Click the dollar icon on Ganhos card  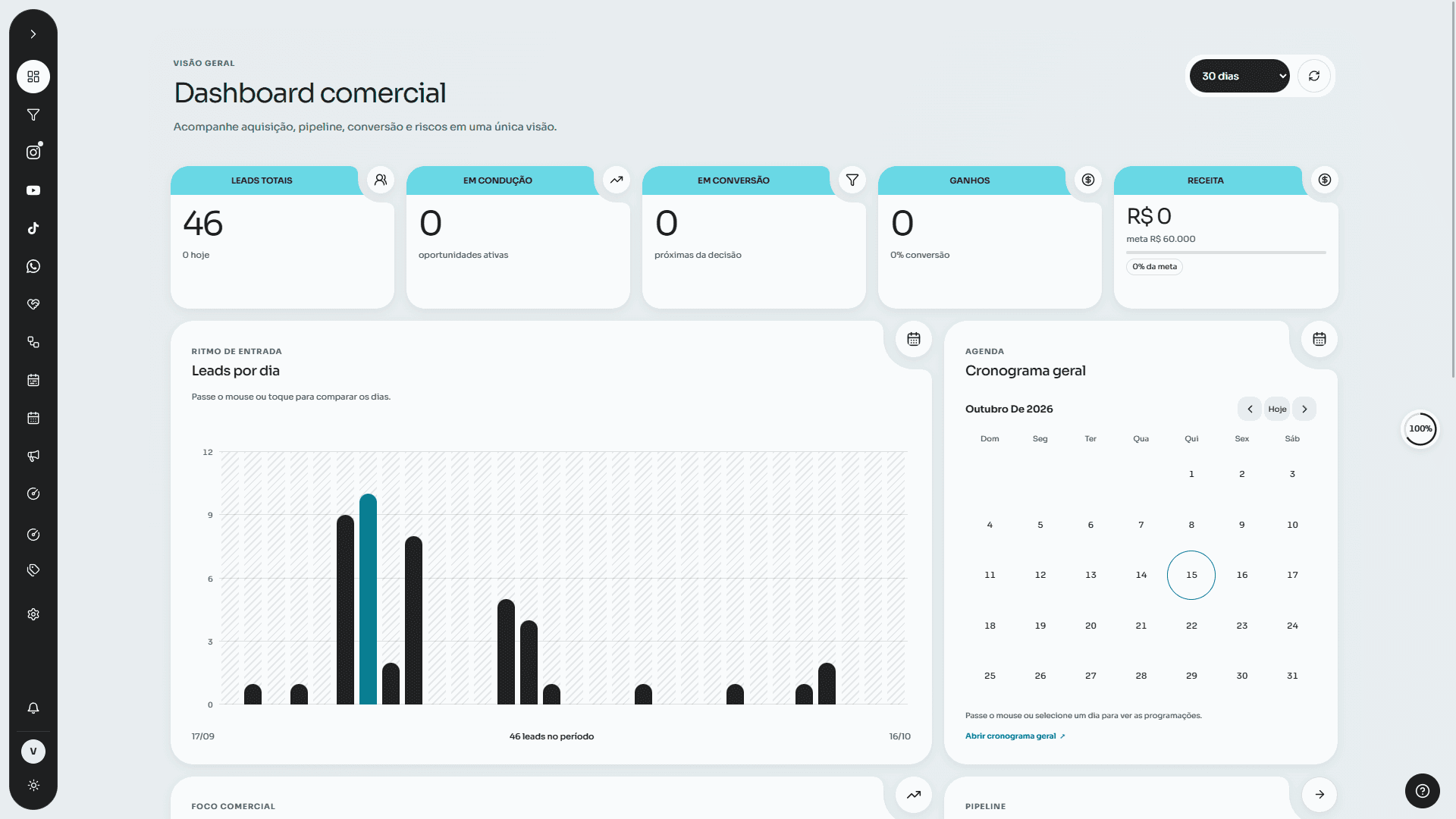tap(1088, 180)
